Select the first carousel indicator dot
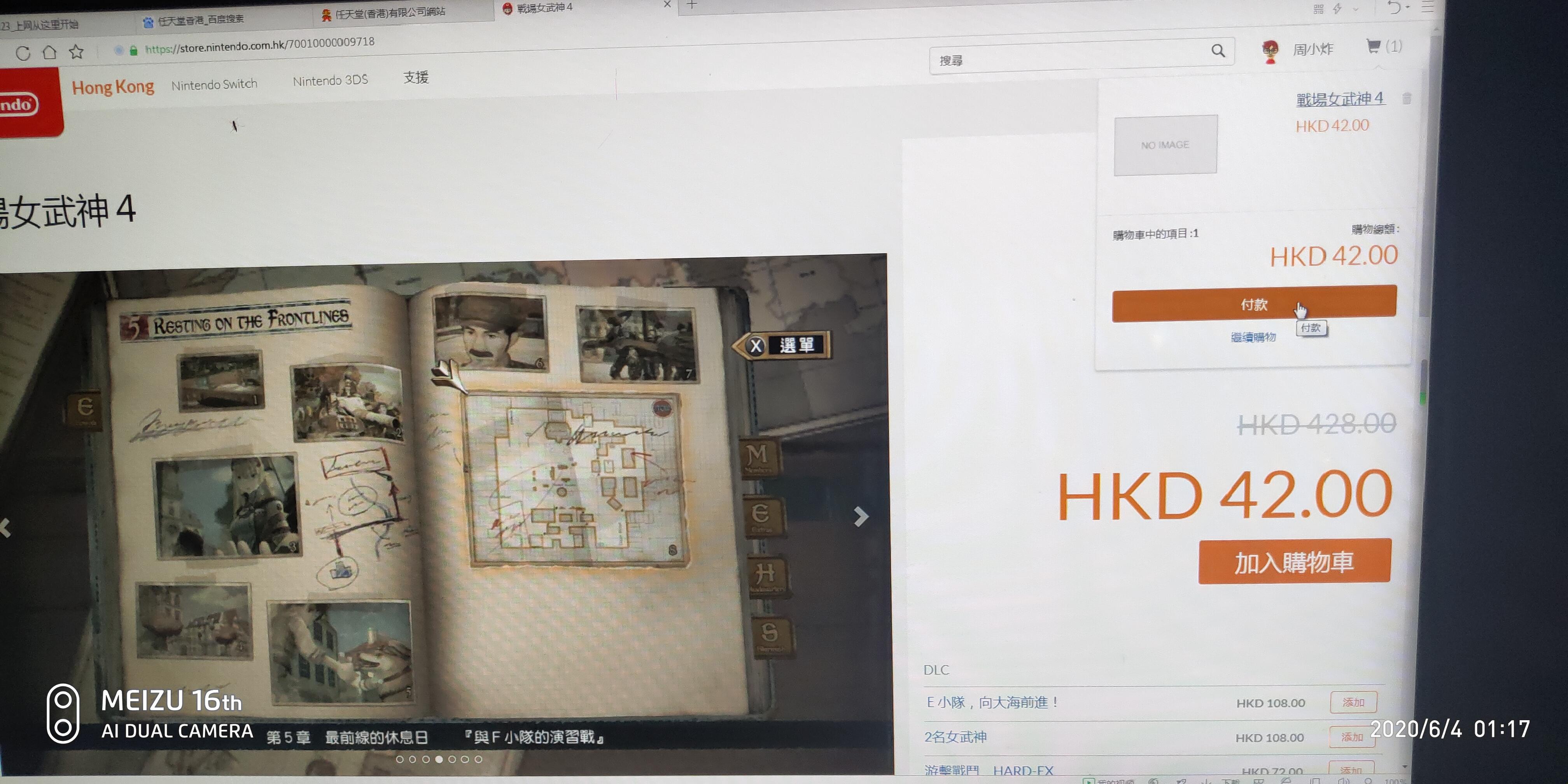1568x784 pixels. coord(399,759)
